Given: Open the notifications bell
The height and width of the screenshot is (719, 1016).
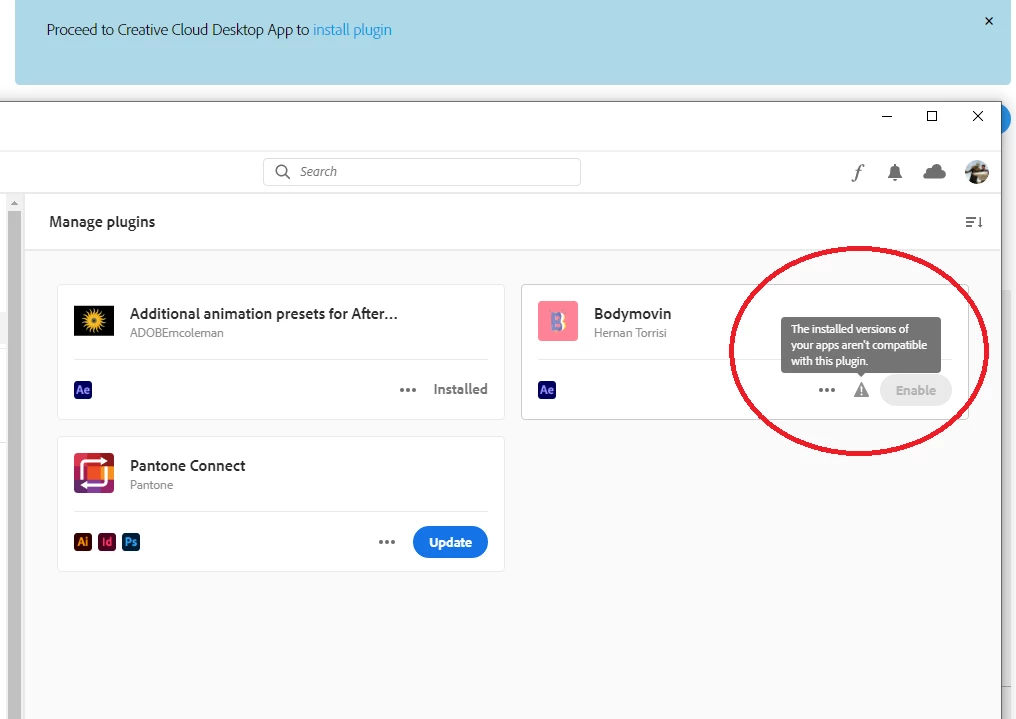Looking at the screenshot, I should (895, 172).
